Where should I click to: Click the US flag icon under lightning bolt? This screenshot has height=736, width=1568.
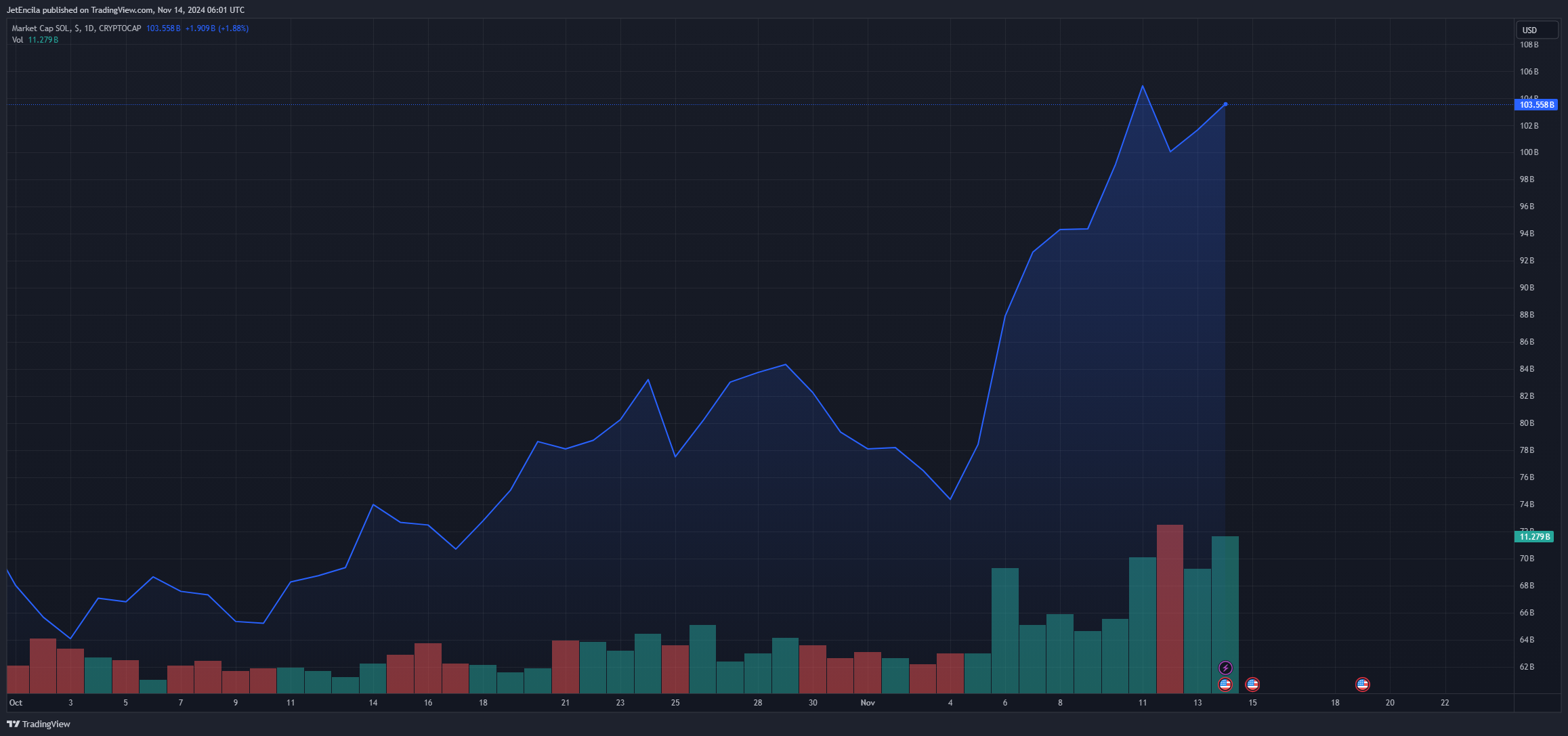[1225, 685]
